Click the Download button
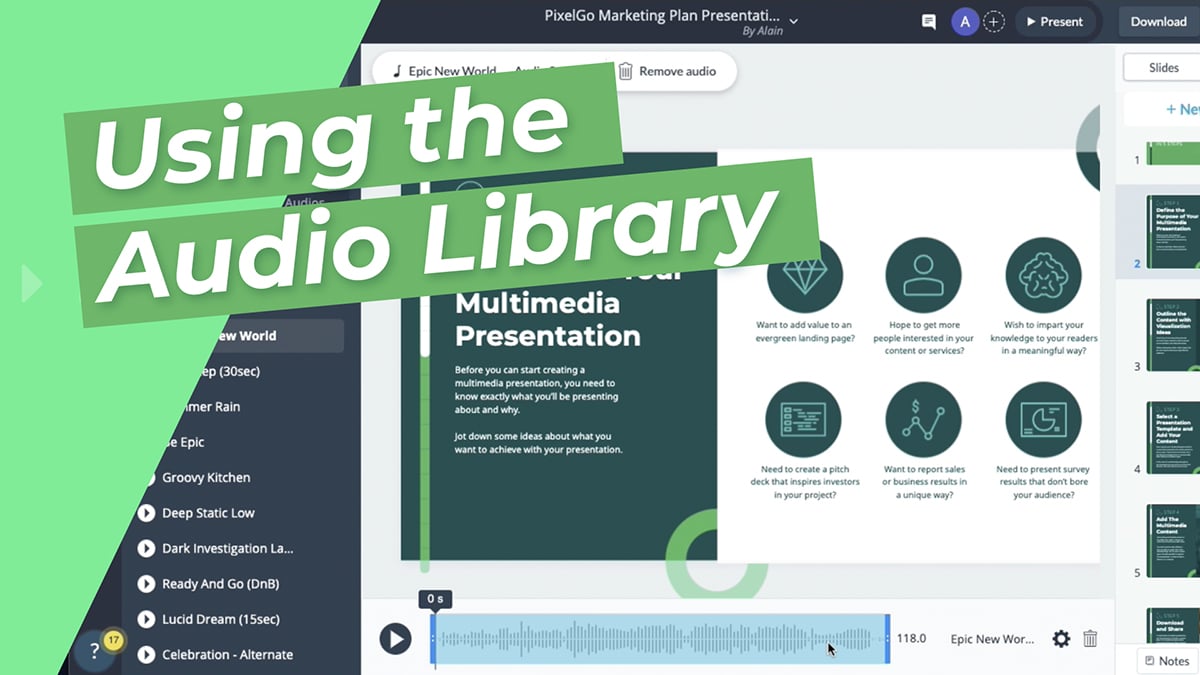The width and height of the screenshot is (1200, 675). (1159, 21)
